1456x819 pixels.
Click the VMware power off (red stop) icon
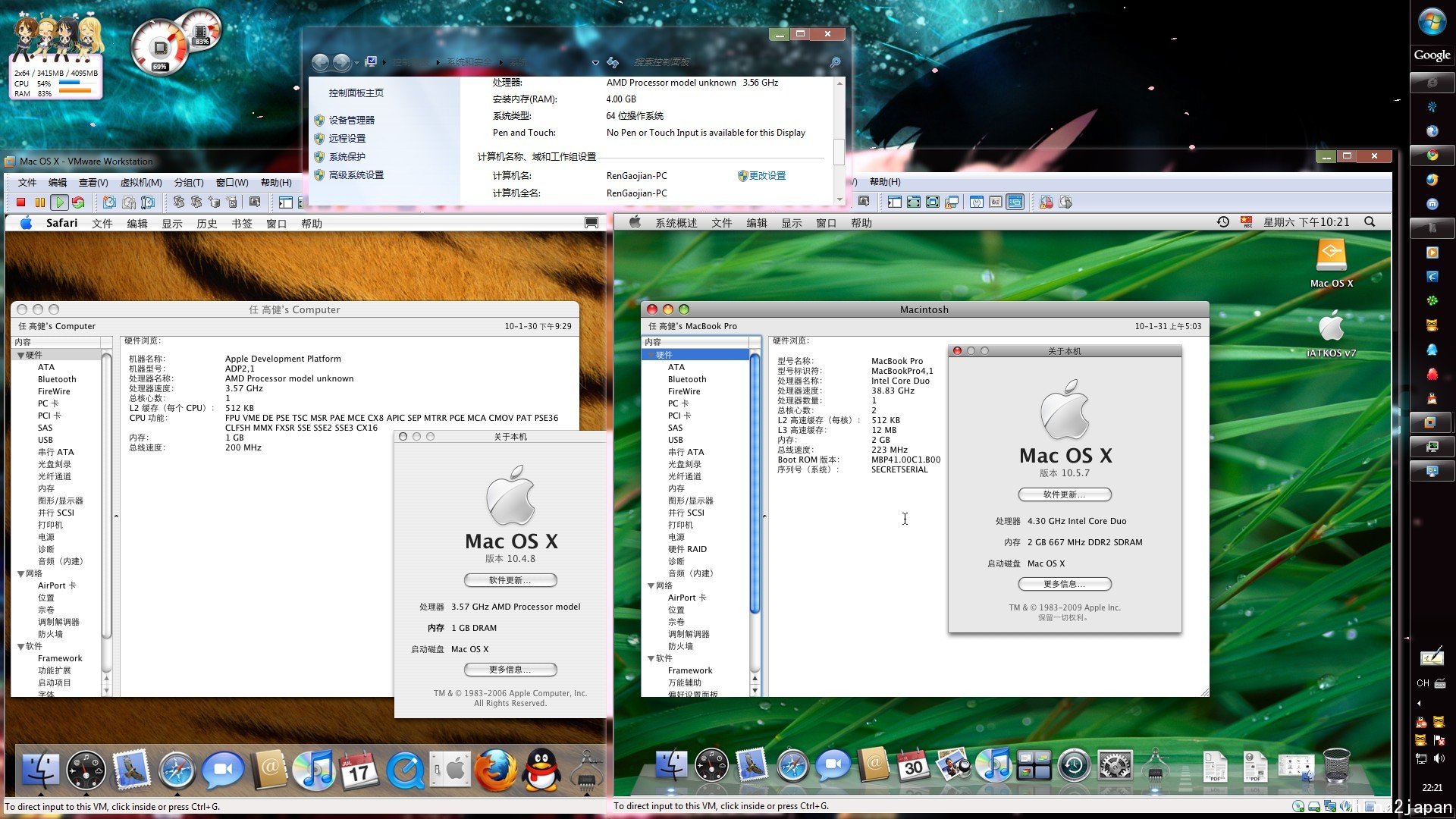[x=21, y=202]
